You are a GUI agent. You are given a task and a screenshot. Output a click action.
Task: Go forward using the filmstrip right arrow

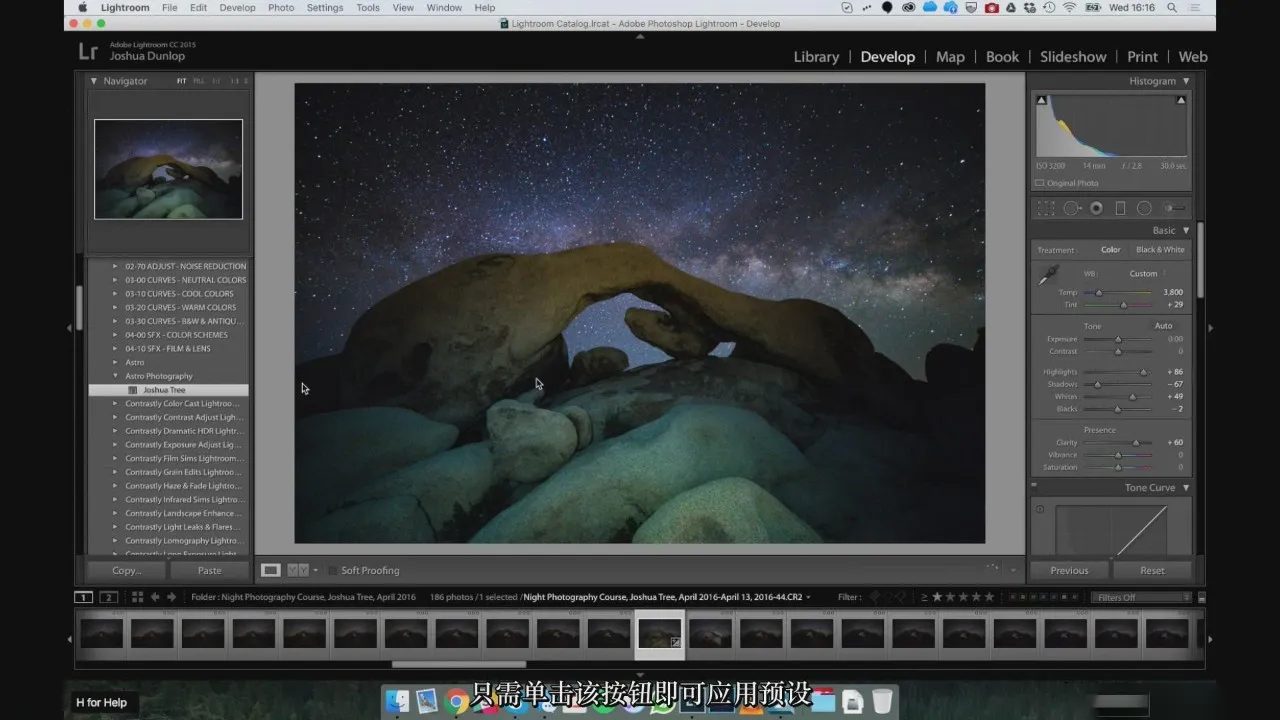tap(172, 597)
